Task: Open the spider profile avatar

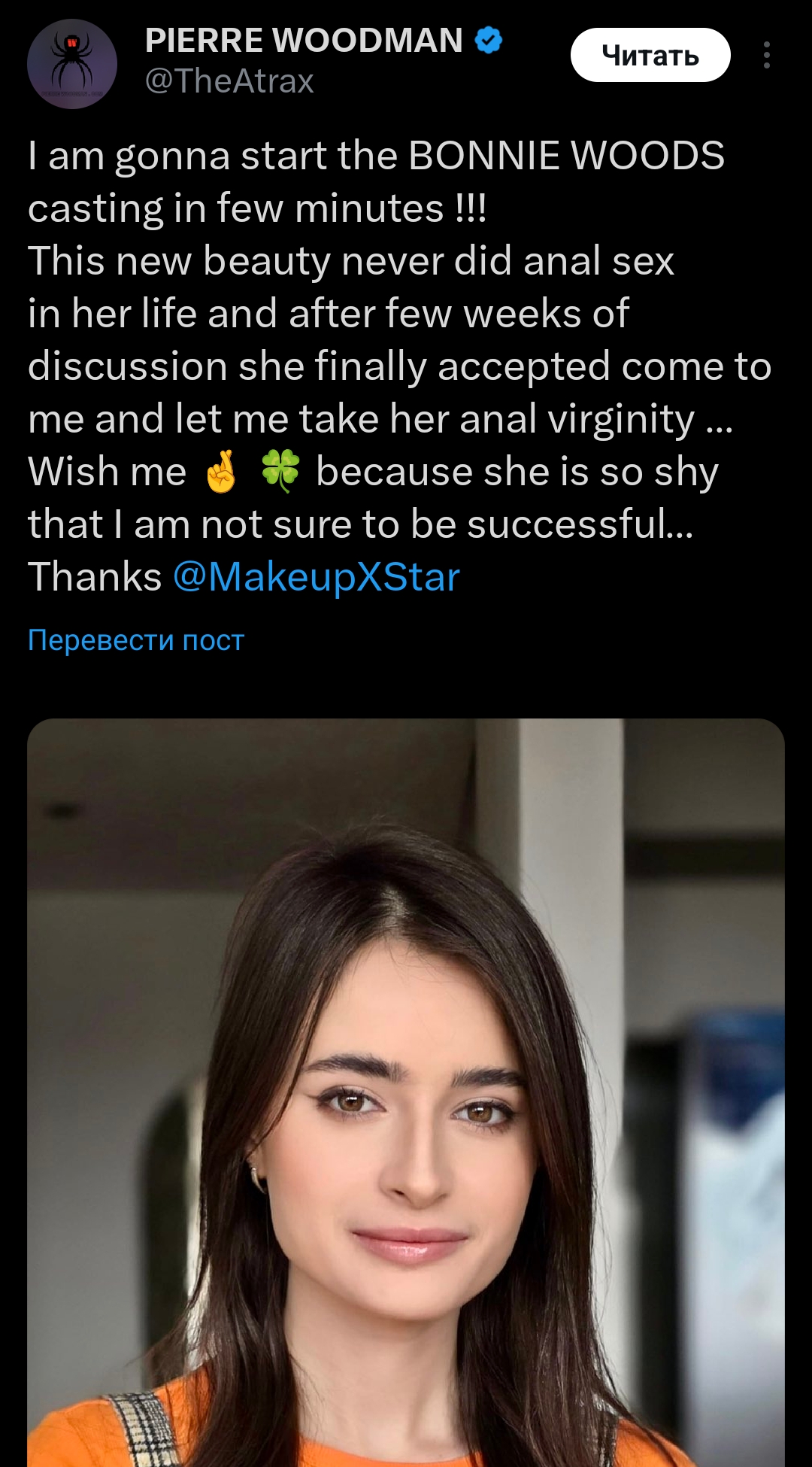Action: pyautogui.click(x=72, y=64)
